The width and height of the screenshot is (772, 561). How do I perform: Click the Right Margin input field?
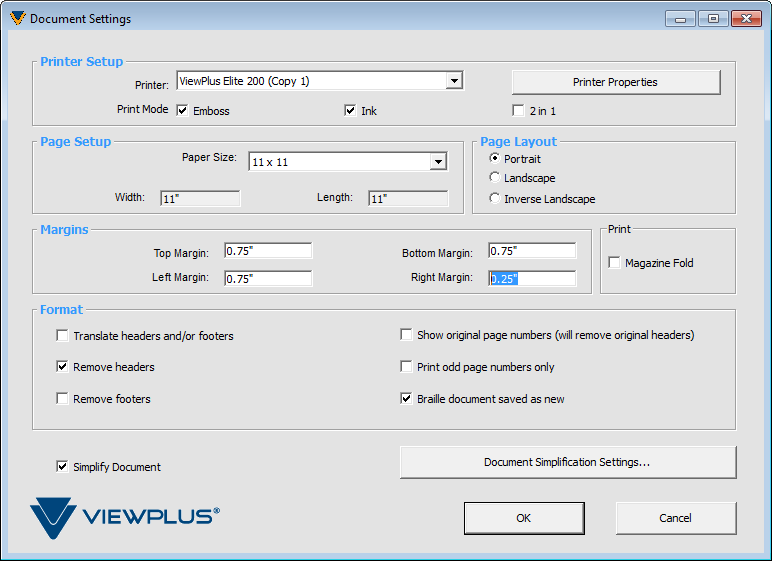pyautogui.click(x=532, y=279)
